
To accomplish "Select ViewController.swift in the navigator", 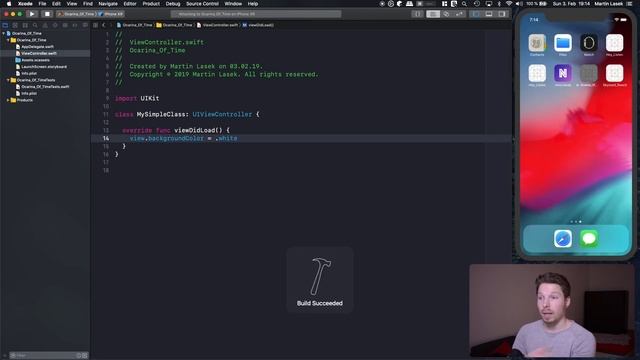I will [39, 53].
